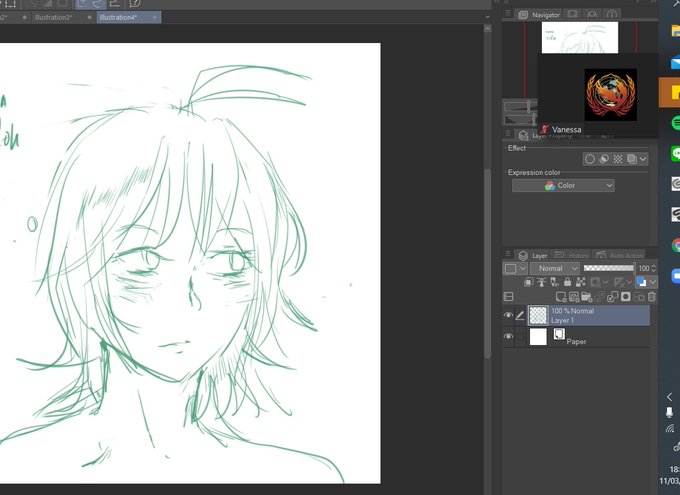Open the Normal blending mode dropdown
Viewport: 680px width, 495px height.
(555, 269)
